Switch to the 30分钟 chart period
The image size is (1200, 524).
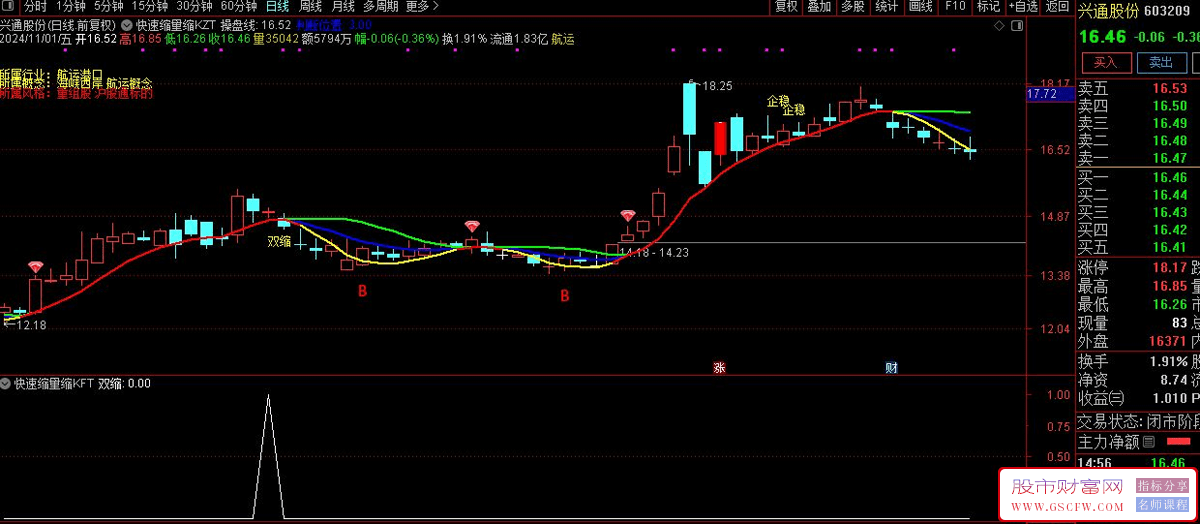[194, 6]
